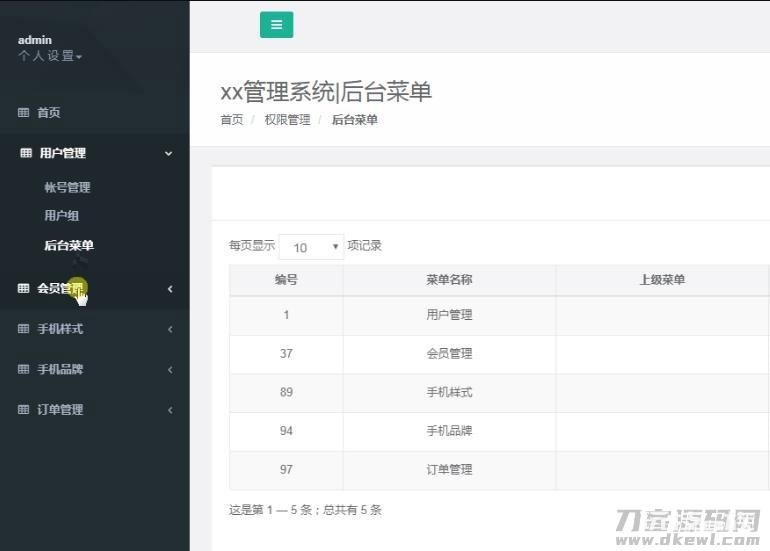Open 帐号管理 submenu item
The image size is (770, 551).
[x=67, y=187]
